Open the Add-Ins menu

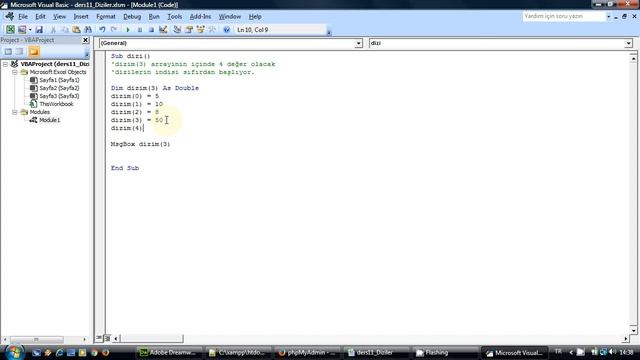tap(200, 17)
